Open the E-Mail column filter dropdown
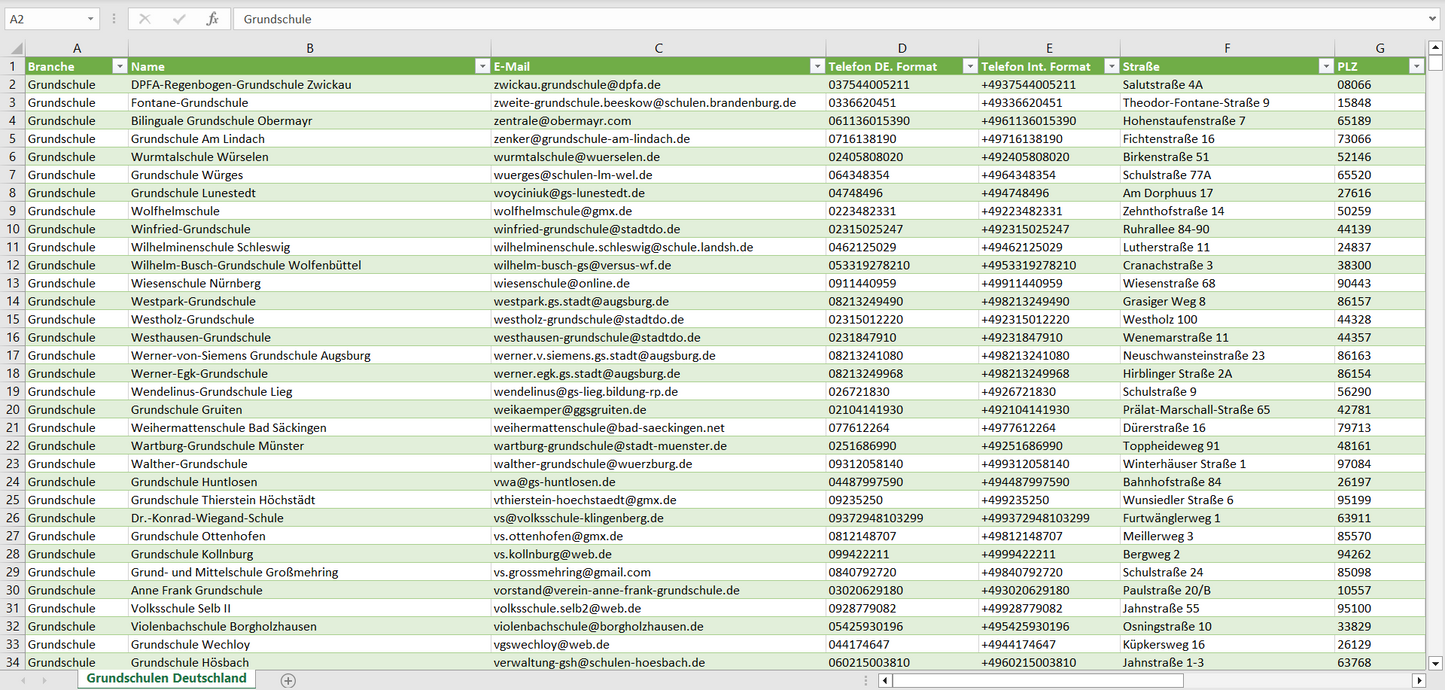Screen dimensions: 1445x690 point(815,66)
